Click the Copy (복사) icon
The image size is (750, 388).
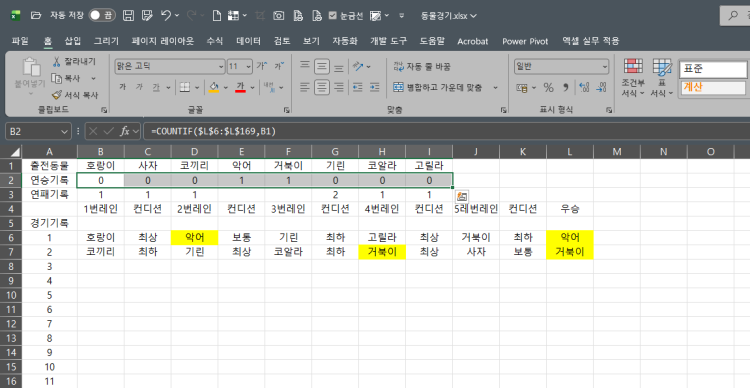coord(57,78)
